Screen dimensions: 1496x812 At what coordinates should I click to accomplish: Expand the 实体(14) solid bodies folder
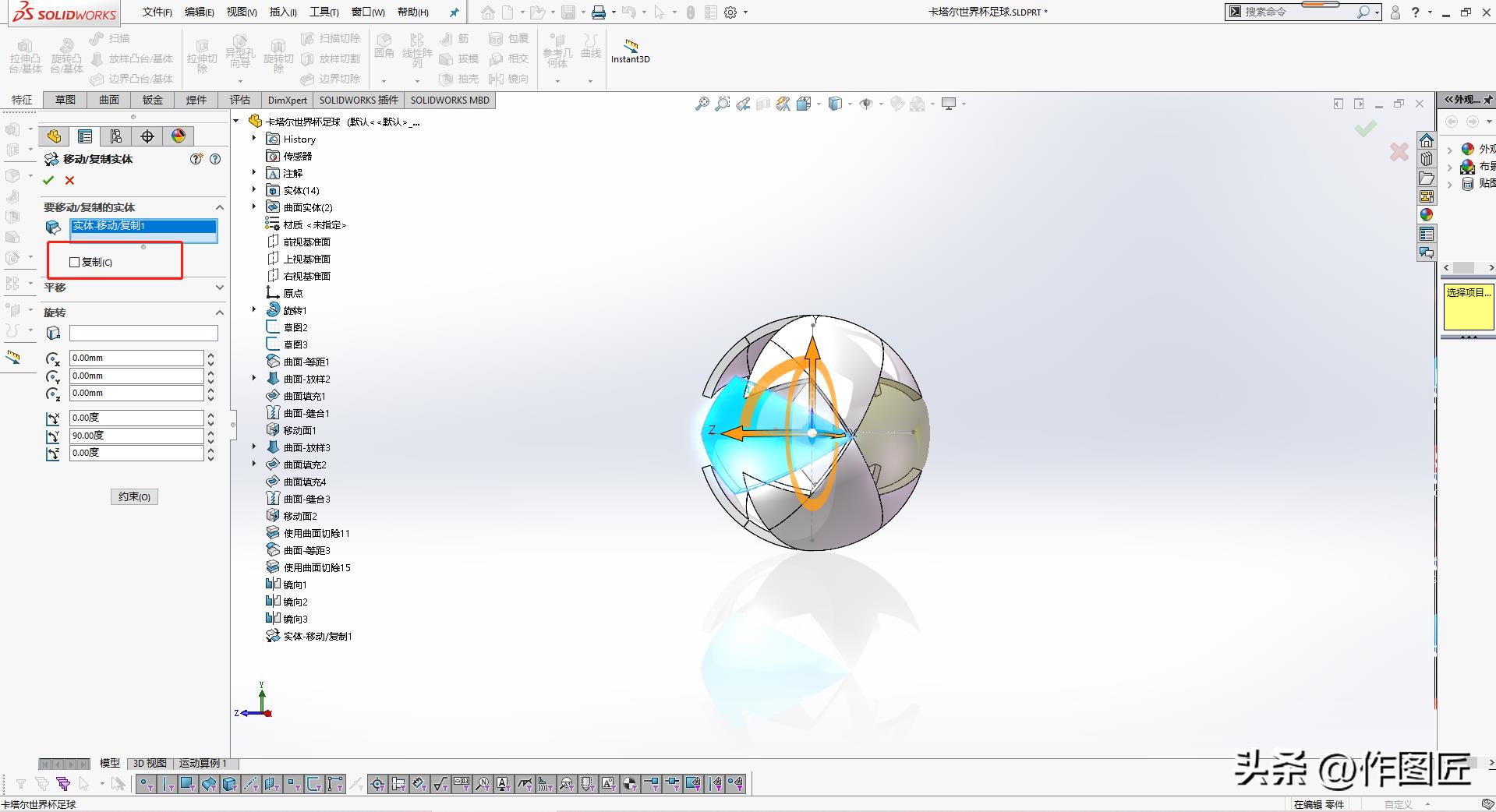254,190
